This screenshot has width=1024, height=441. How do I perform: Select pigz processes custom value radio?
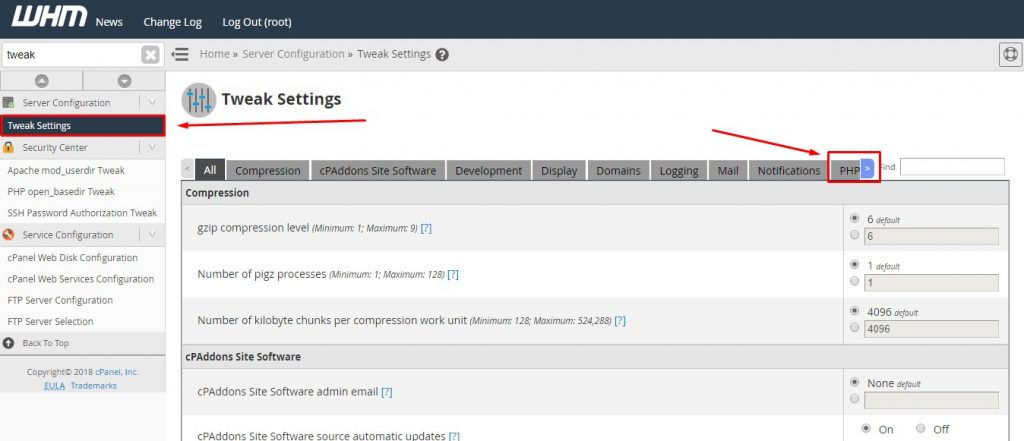[x=855, y=282]
